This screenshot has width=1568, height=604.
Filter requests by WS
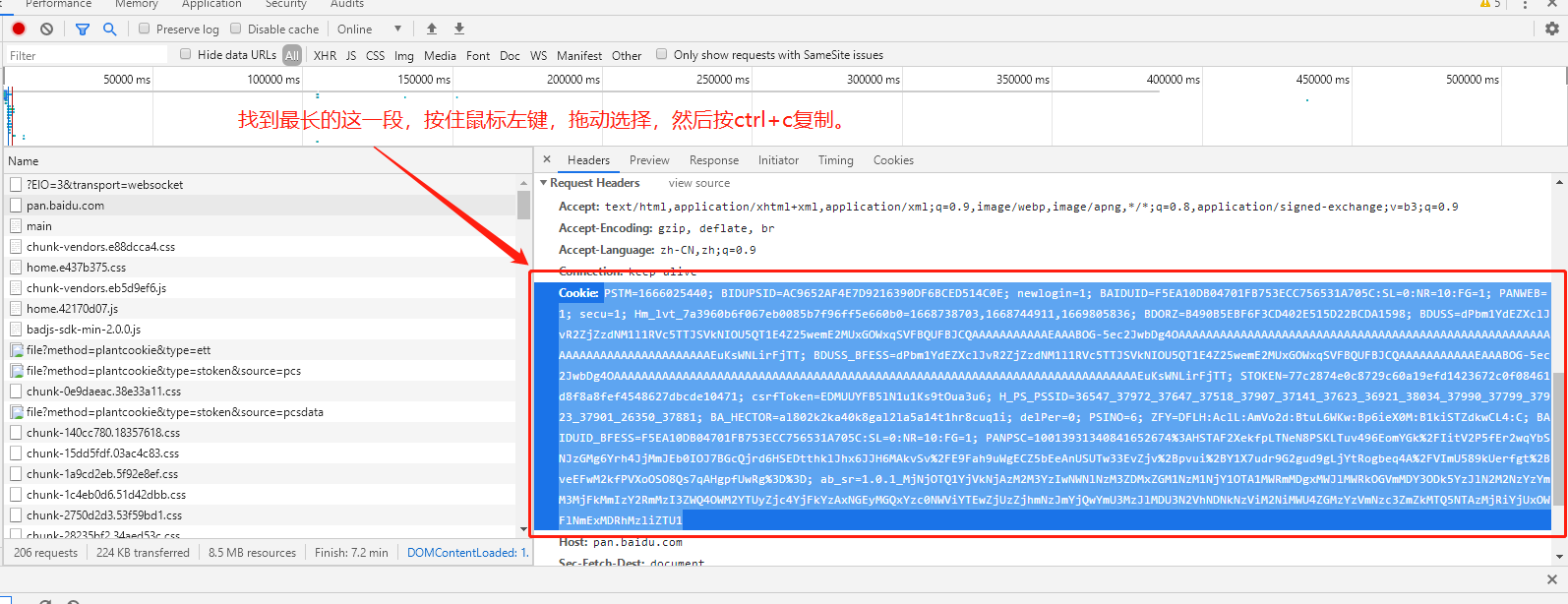[538, 55]
